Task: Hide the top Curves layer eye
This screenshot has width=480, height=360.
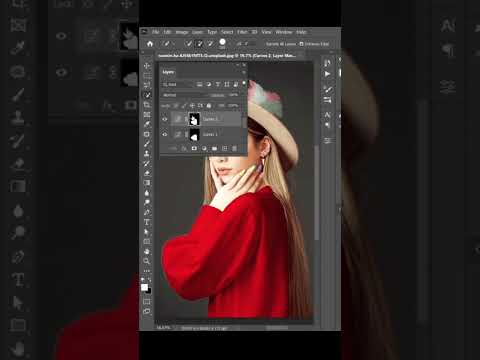Action: (165, 119)
